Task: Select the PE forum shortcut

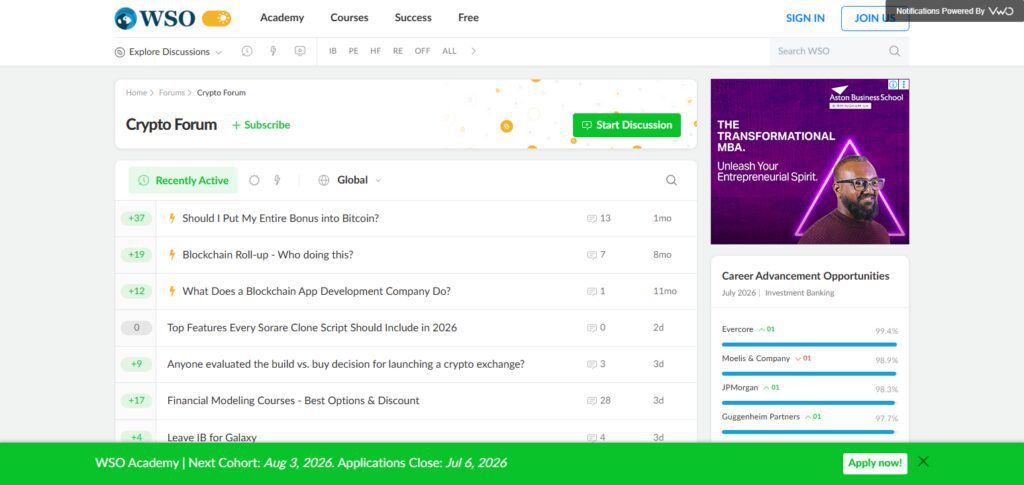Action: coord(353,51)
